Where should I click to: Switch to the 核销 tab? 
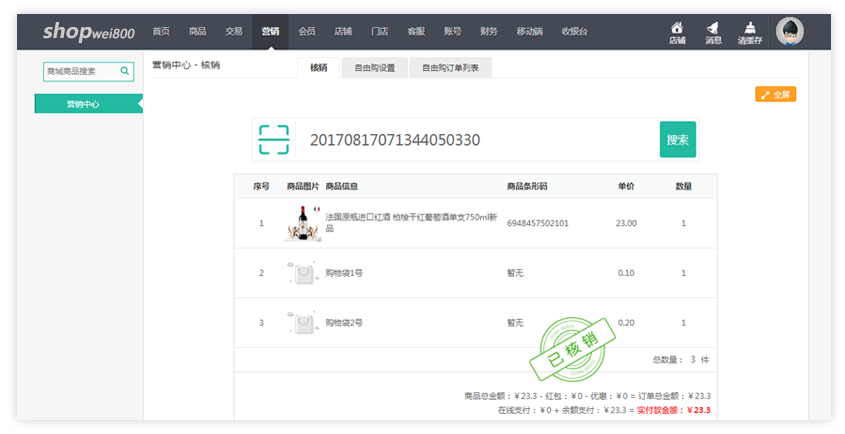pyautogui.click(x=318, y=68)
